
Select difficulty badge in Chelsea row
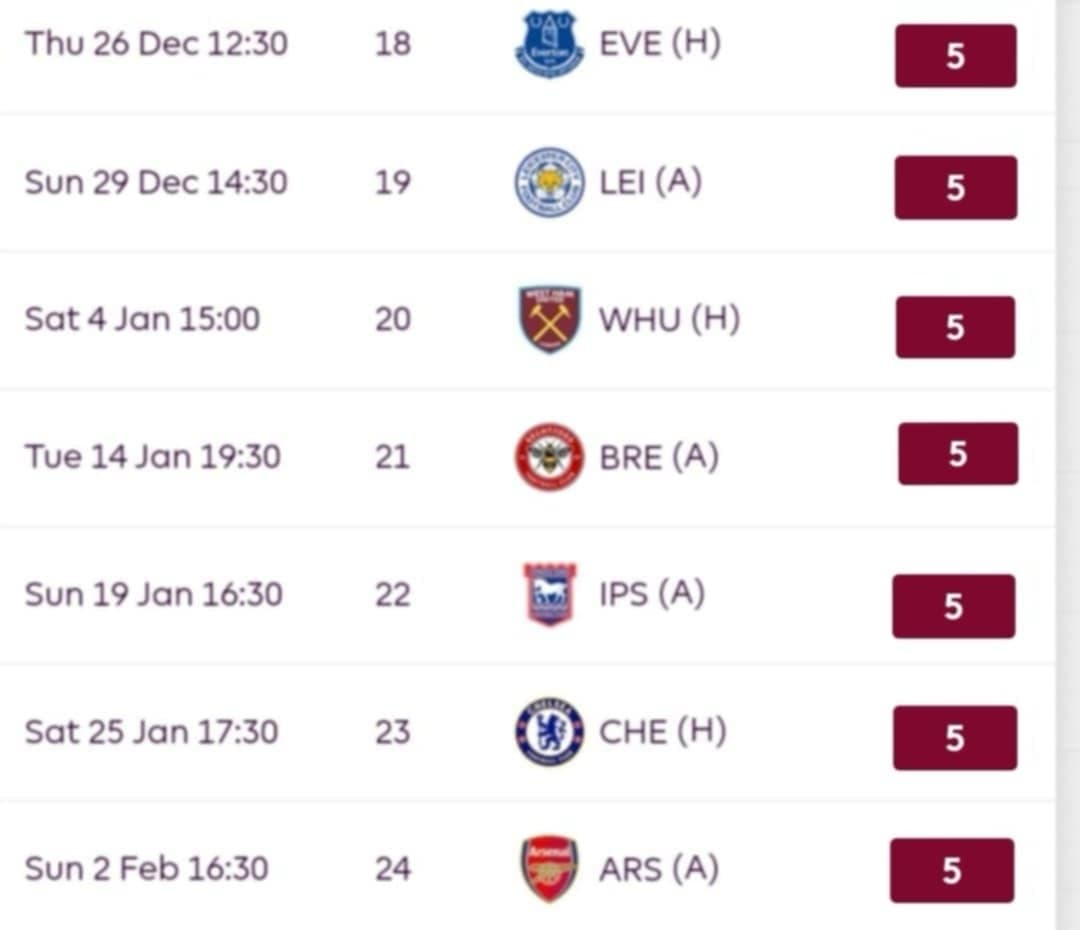click(954, 738)
